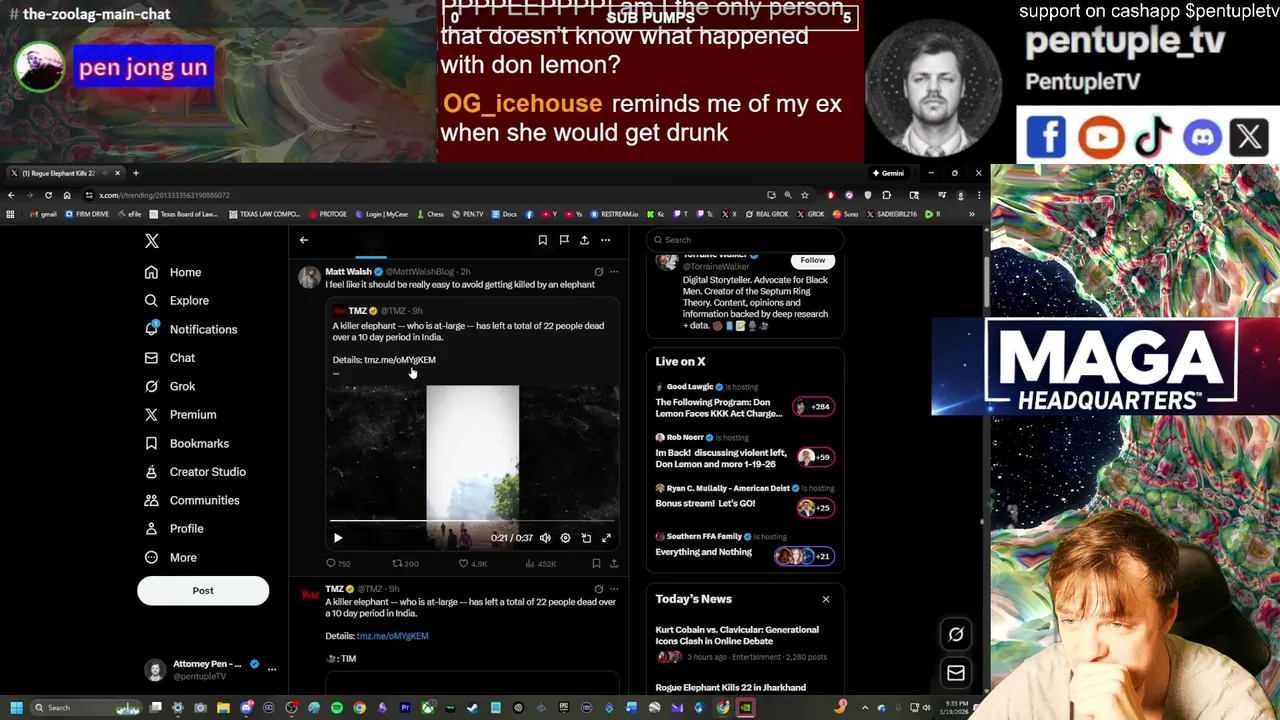Open Notifications in X sidebar
Image resolution: width=1280 pixels, height=720 pixels.
(191, 329)
